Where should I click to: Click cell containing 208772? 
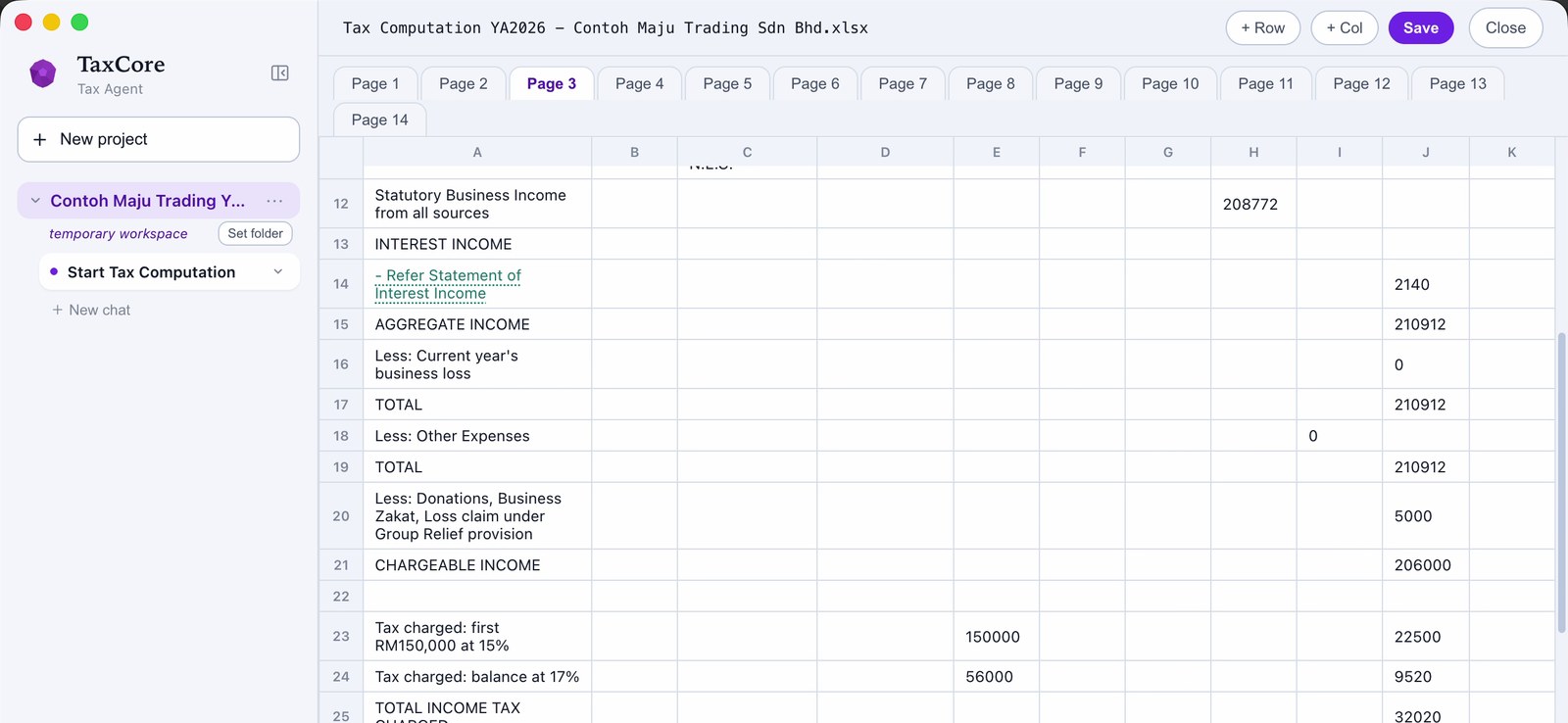click(1253, 204)
